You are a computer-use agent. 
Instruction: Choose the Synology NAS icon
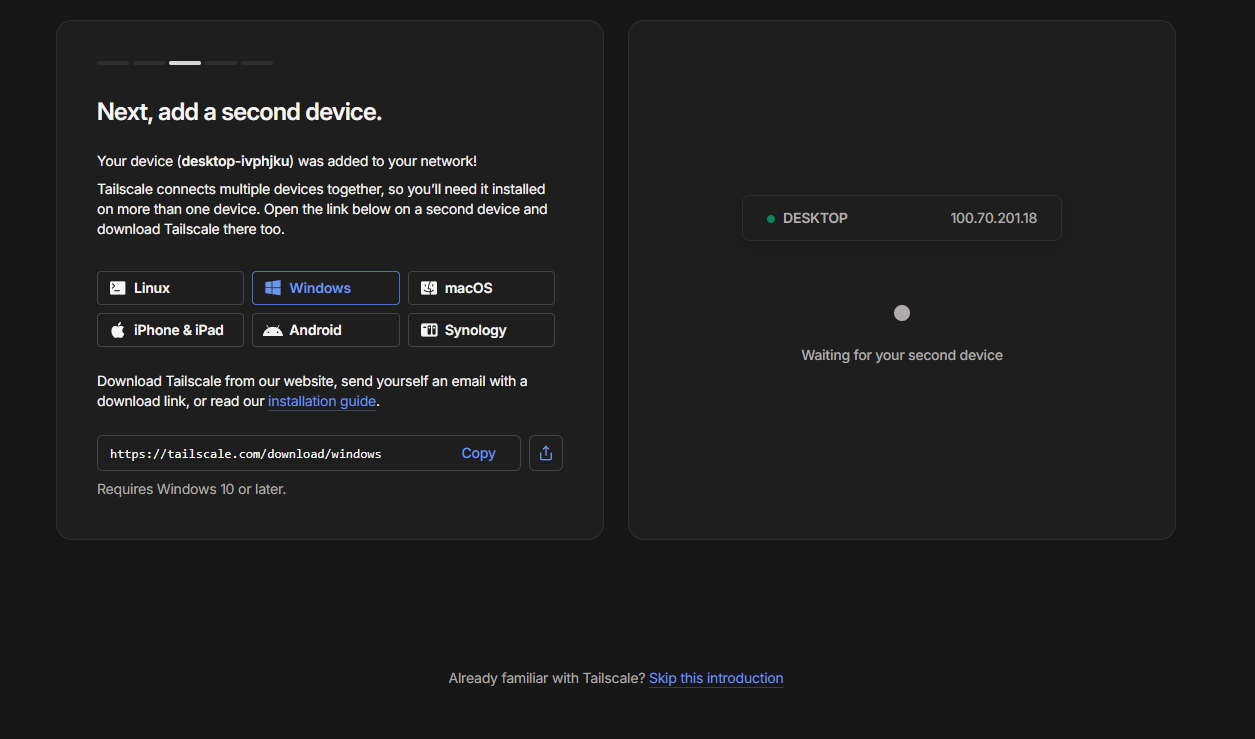pyautogui.click(x=429, y=330)
